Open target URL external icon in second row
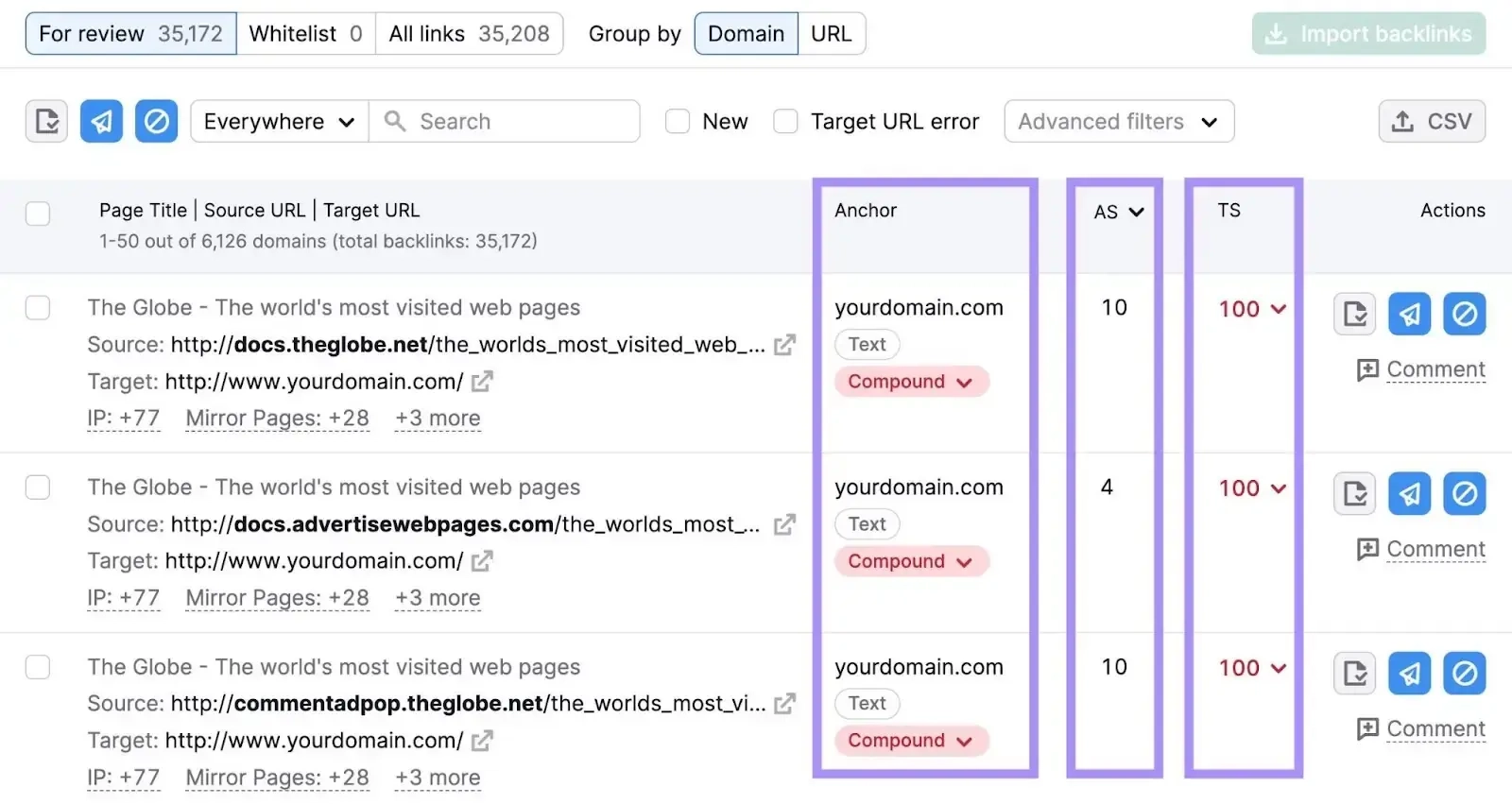 tap(482, 561)
